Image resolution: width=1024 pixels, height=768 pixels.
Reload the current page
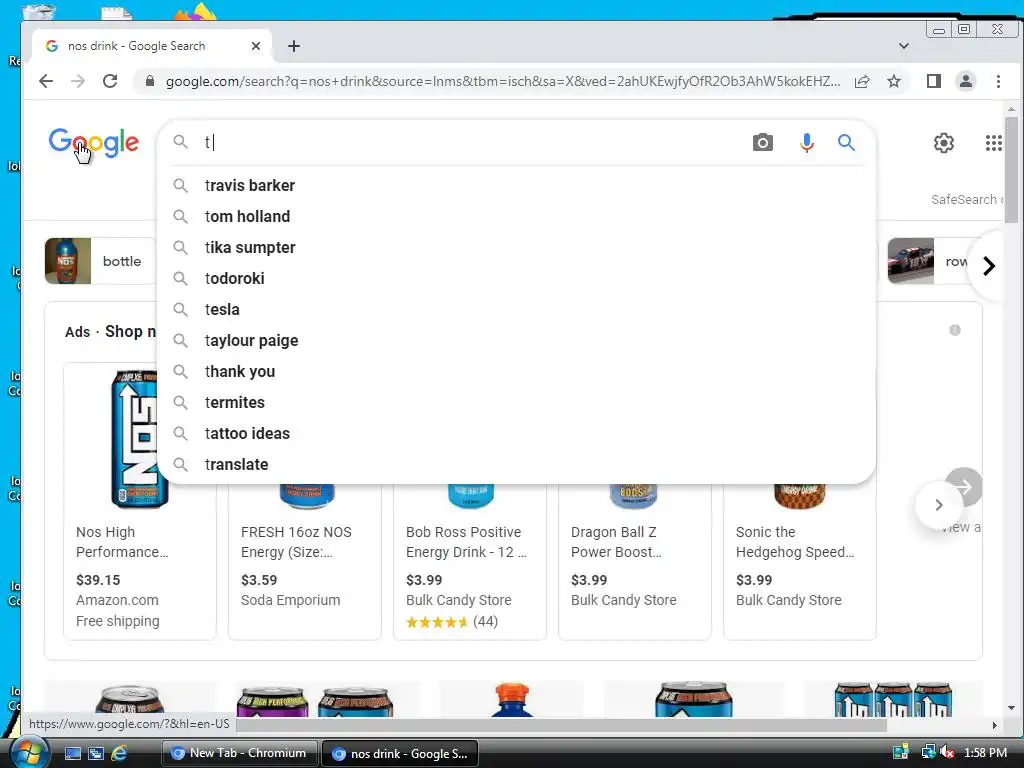pos(110,81)
